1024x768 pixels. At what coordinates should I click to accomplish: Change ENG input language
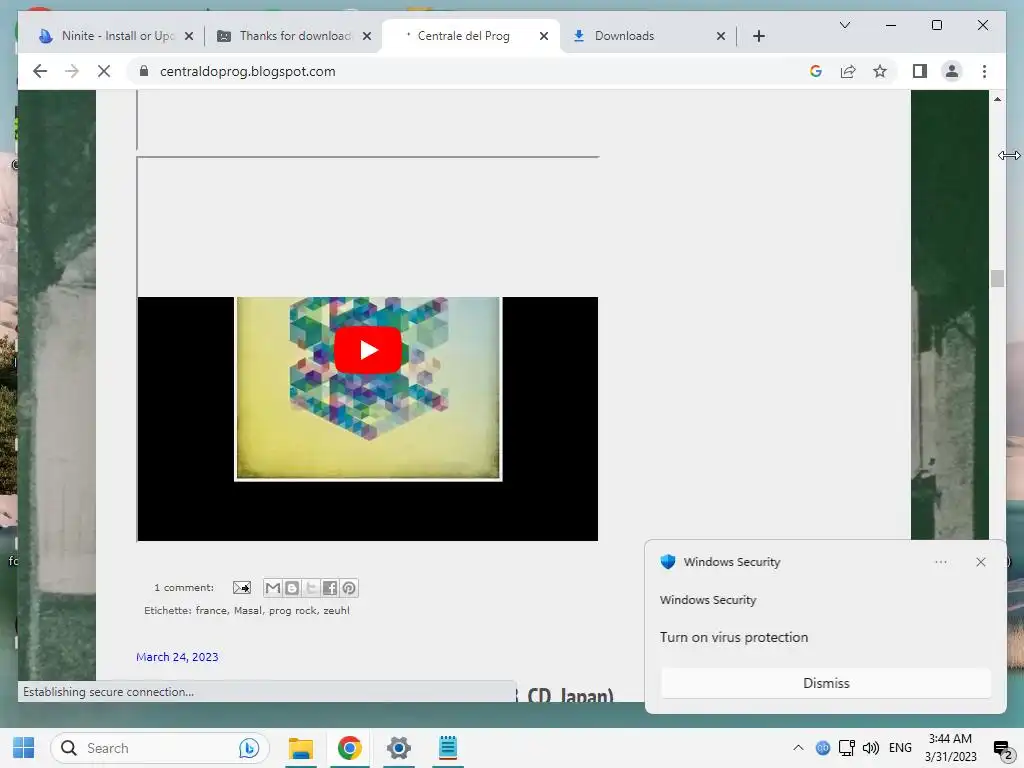(900, 748)
